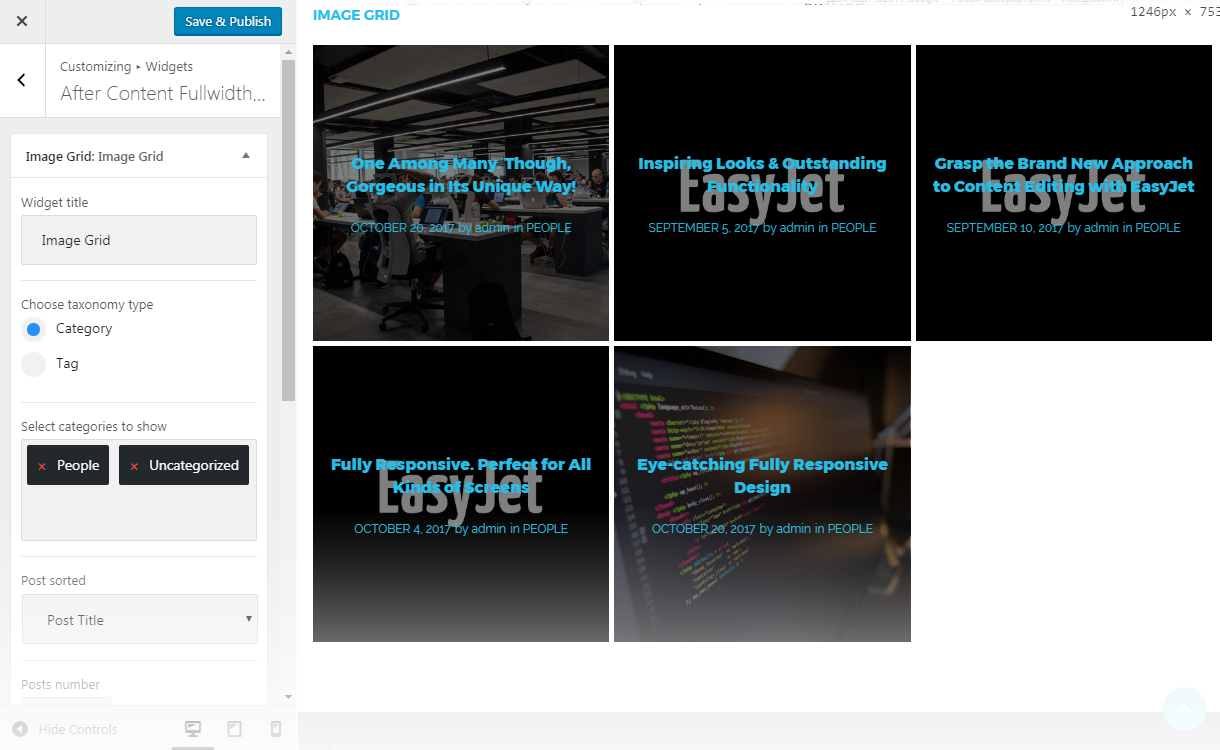Open 'Grasp the Brand New Approach' post
The image size is (1220, 750).
1063,175
